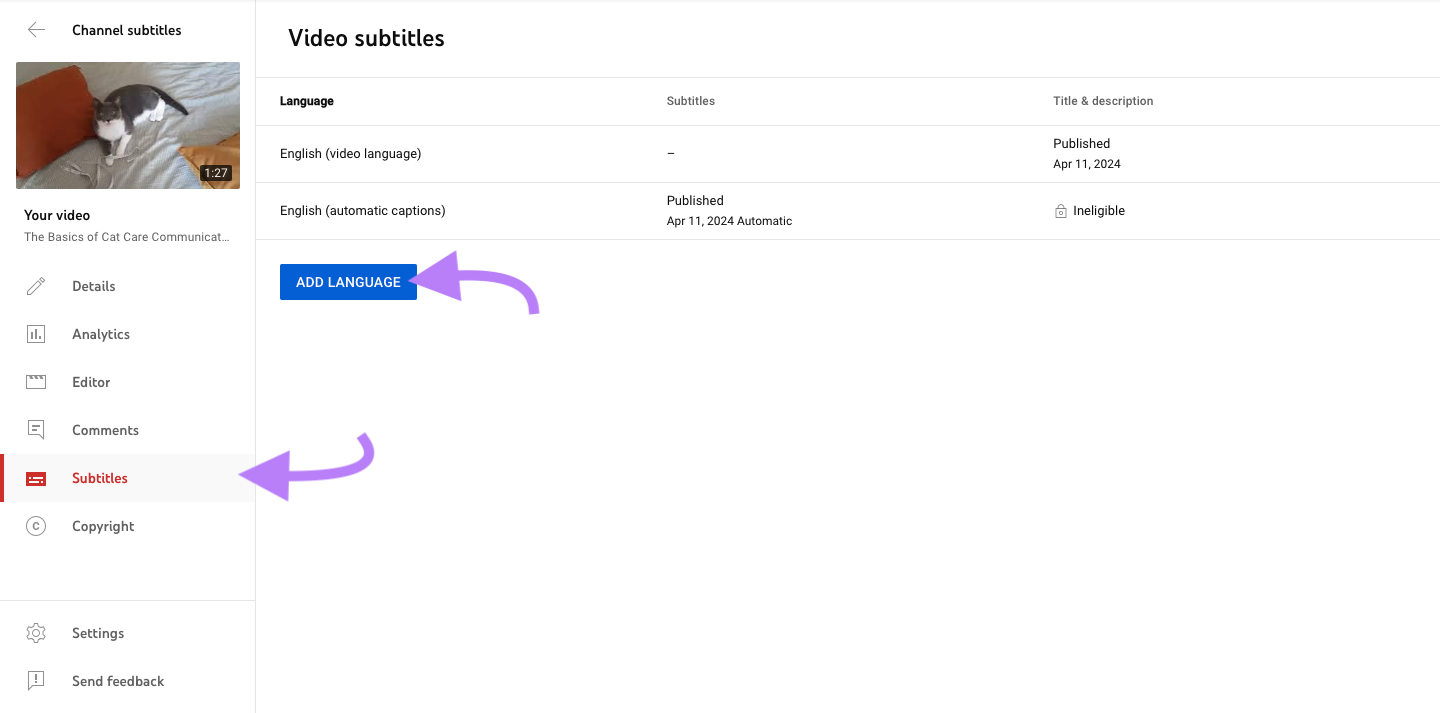Click the cat video thumbnail
The height and width of the screenshot is (713, 1440).
(x=127, y=125)
